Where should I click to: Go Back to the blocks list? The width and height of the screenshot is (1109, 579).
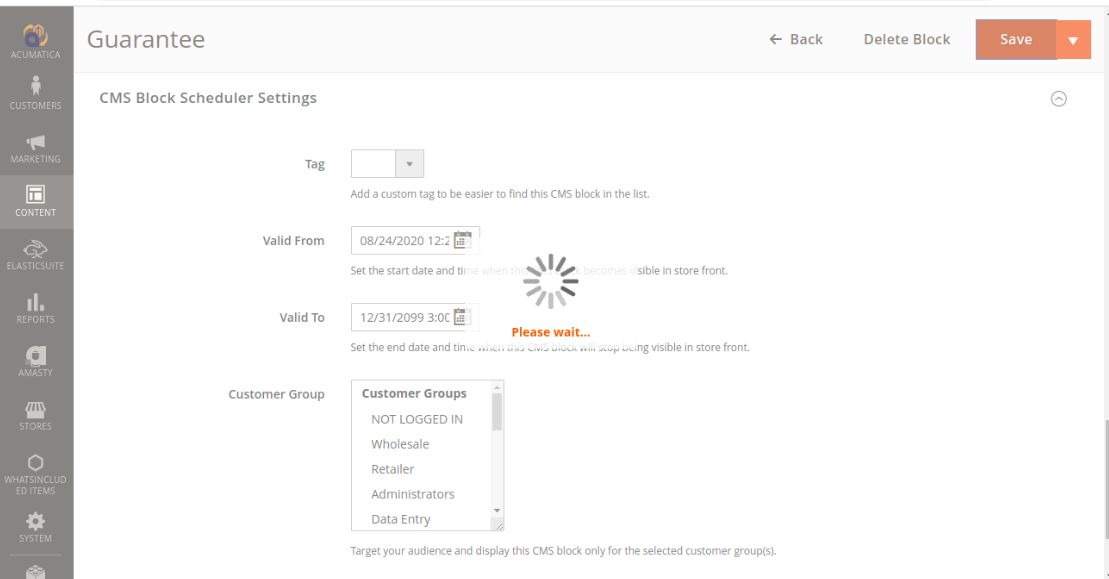pos(796,40)
